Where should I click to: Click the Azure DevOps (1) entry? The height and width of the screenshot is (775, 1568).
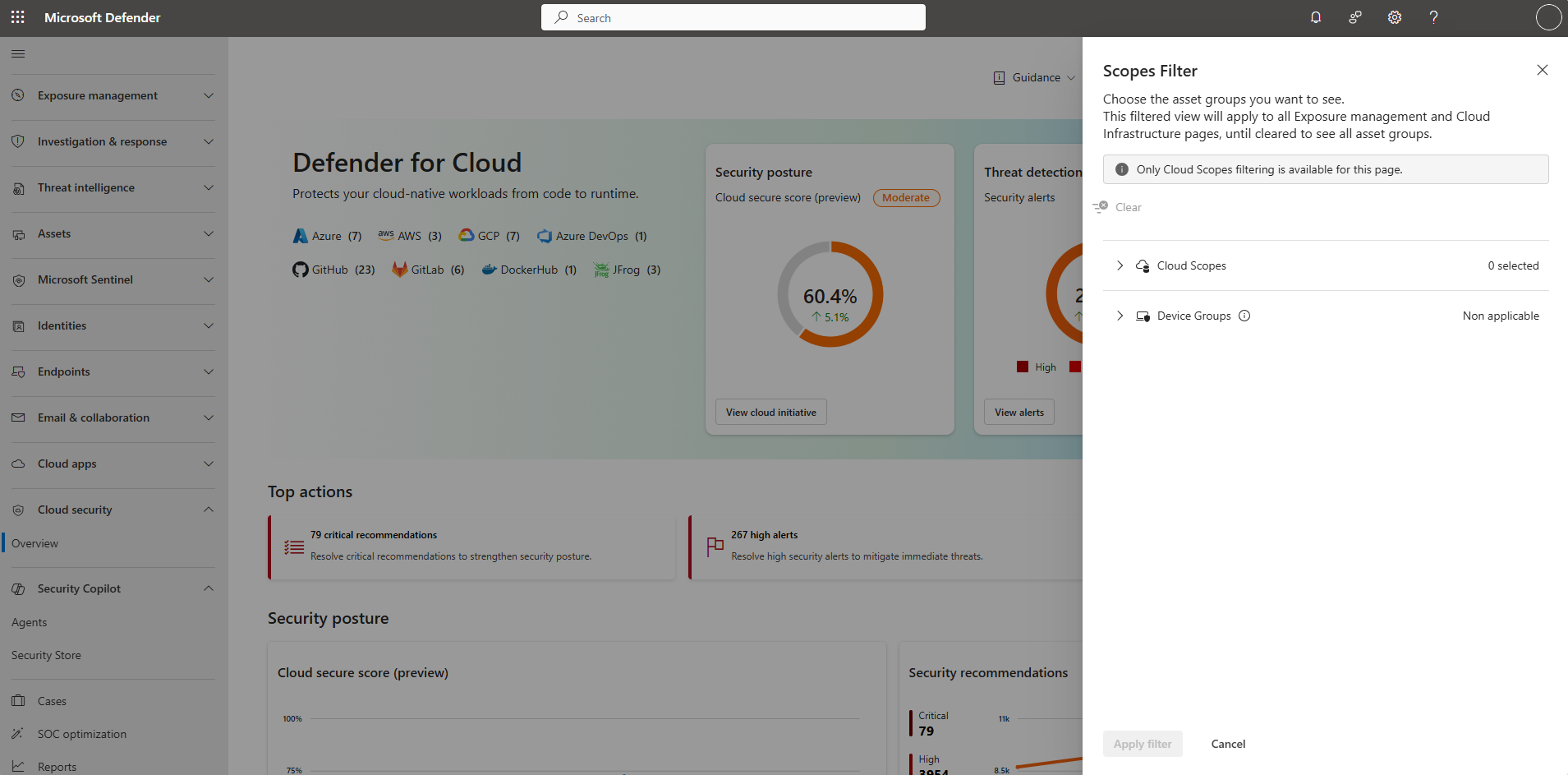(x=592, y=236)
